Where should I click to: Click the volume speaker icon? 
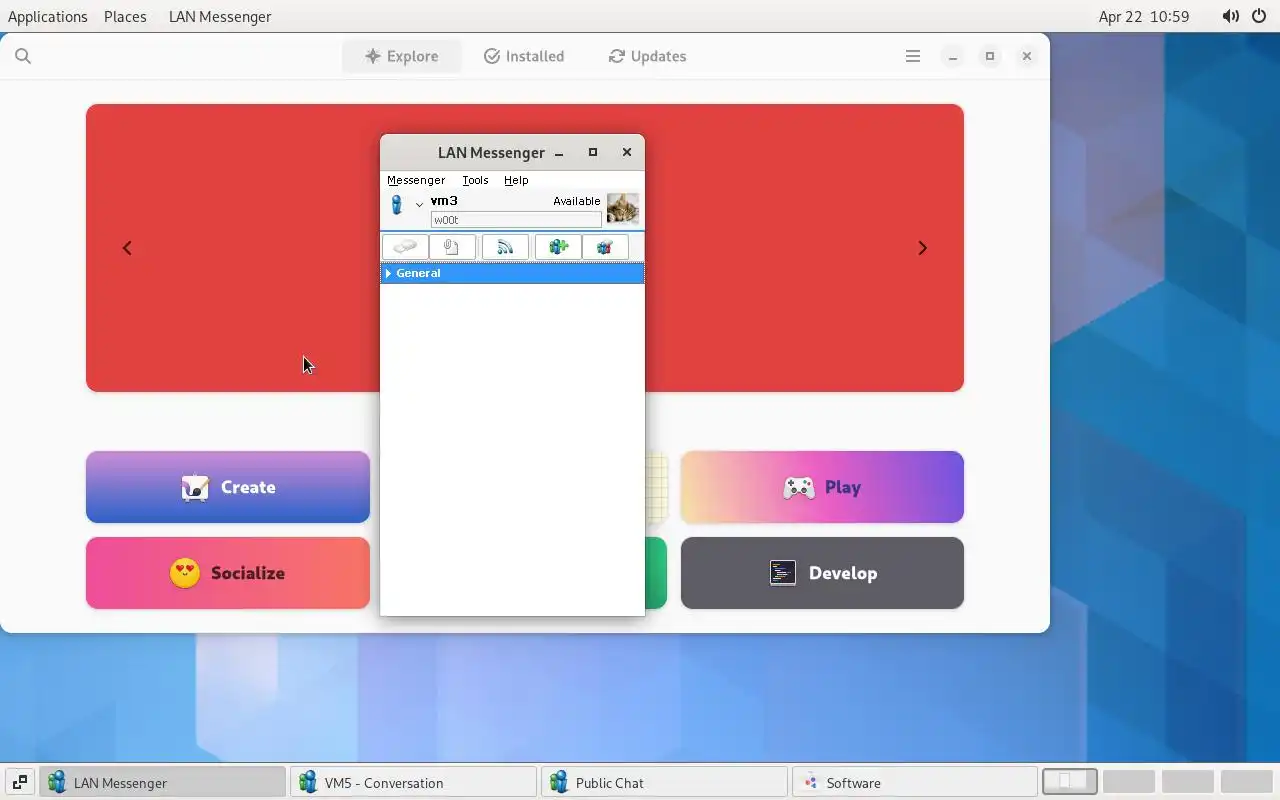[1230, 16]
